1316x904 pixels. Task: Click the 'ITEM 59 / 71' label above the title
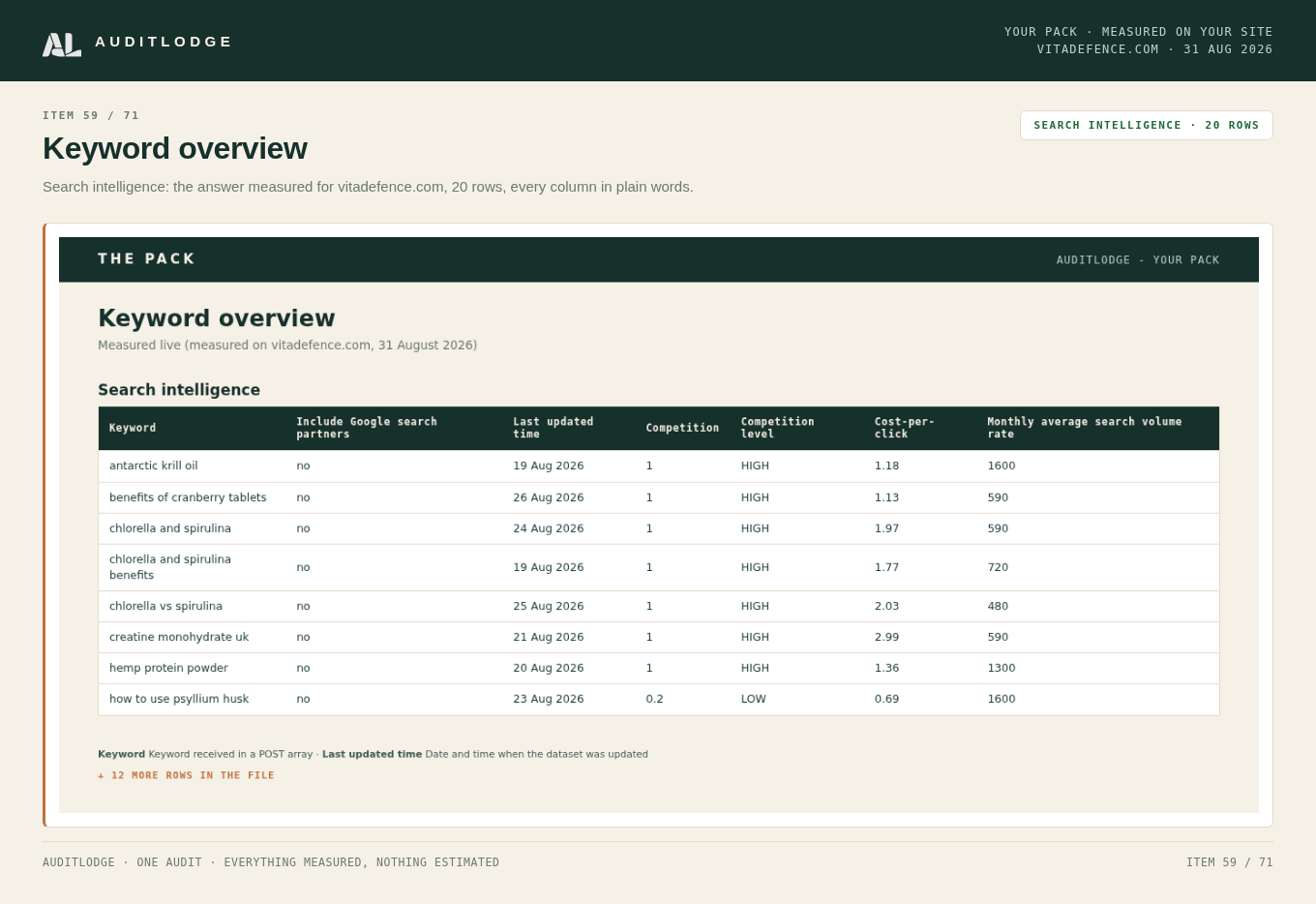[x=91, y=116]
